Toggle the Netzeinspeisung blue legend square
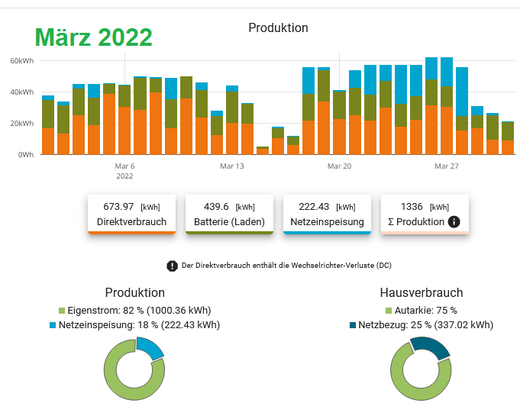Viewport: 520px width, 403px height. (53, 325)
